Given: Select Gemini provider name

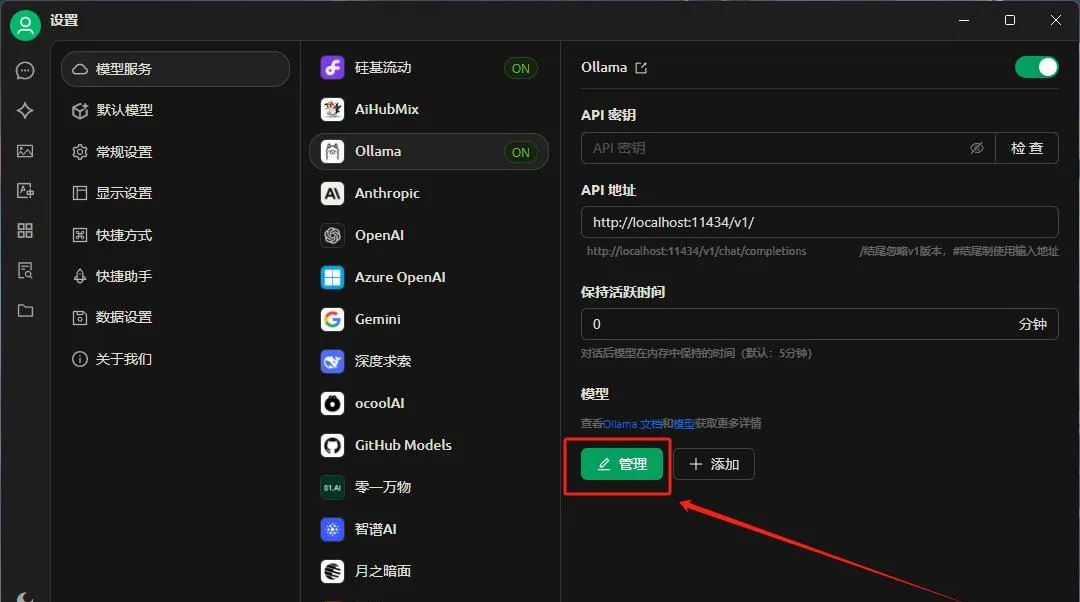Looking at the screenshot, I should point(377,320).
